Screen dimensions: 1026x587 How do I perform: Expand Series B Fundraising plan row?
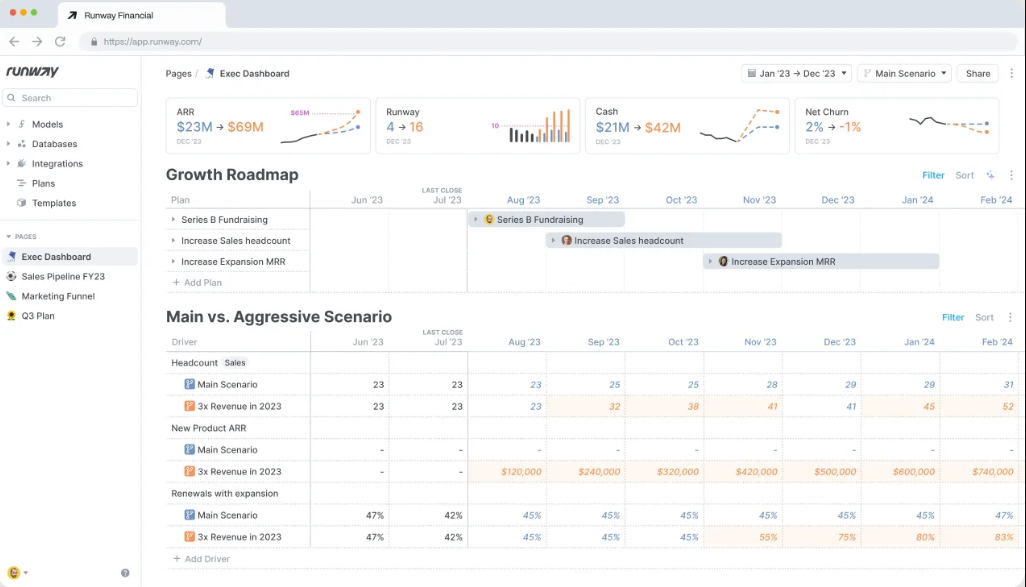[173, 219]
